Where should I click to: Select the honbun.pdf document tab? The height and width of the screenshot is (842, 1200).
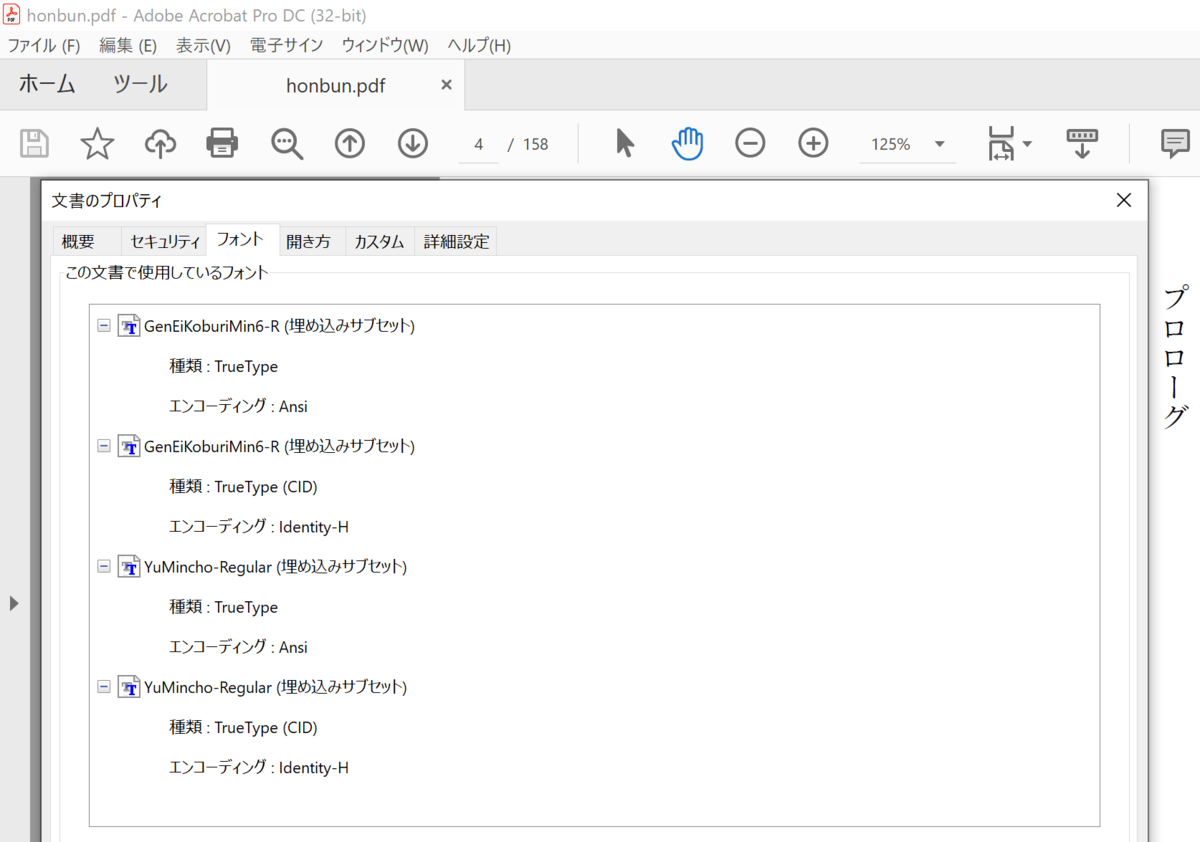coord(336,85)
